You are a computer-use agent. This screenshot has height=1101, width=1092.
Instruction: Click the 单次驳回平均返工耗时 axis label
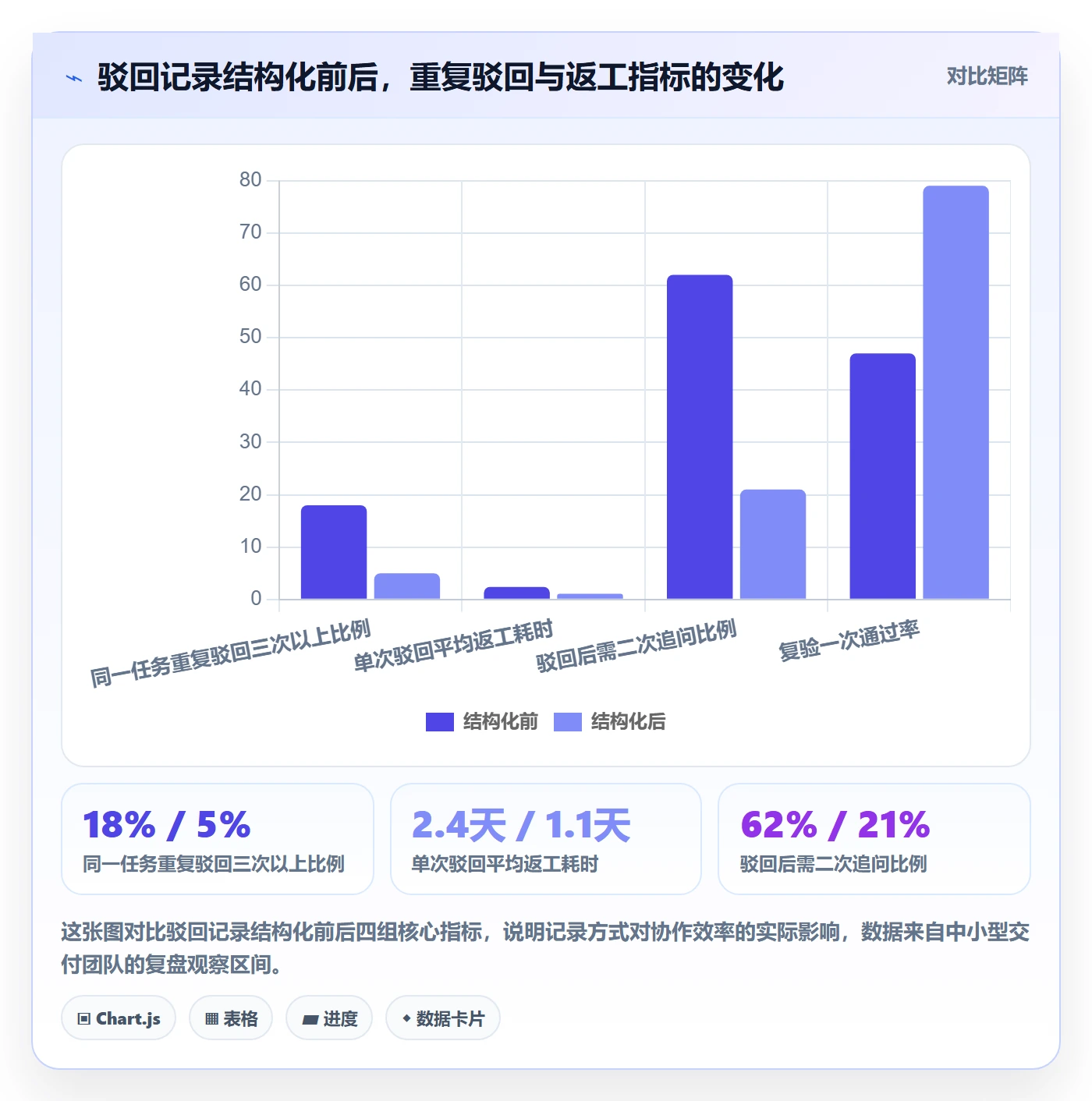click(453, 646)
